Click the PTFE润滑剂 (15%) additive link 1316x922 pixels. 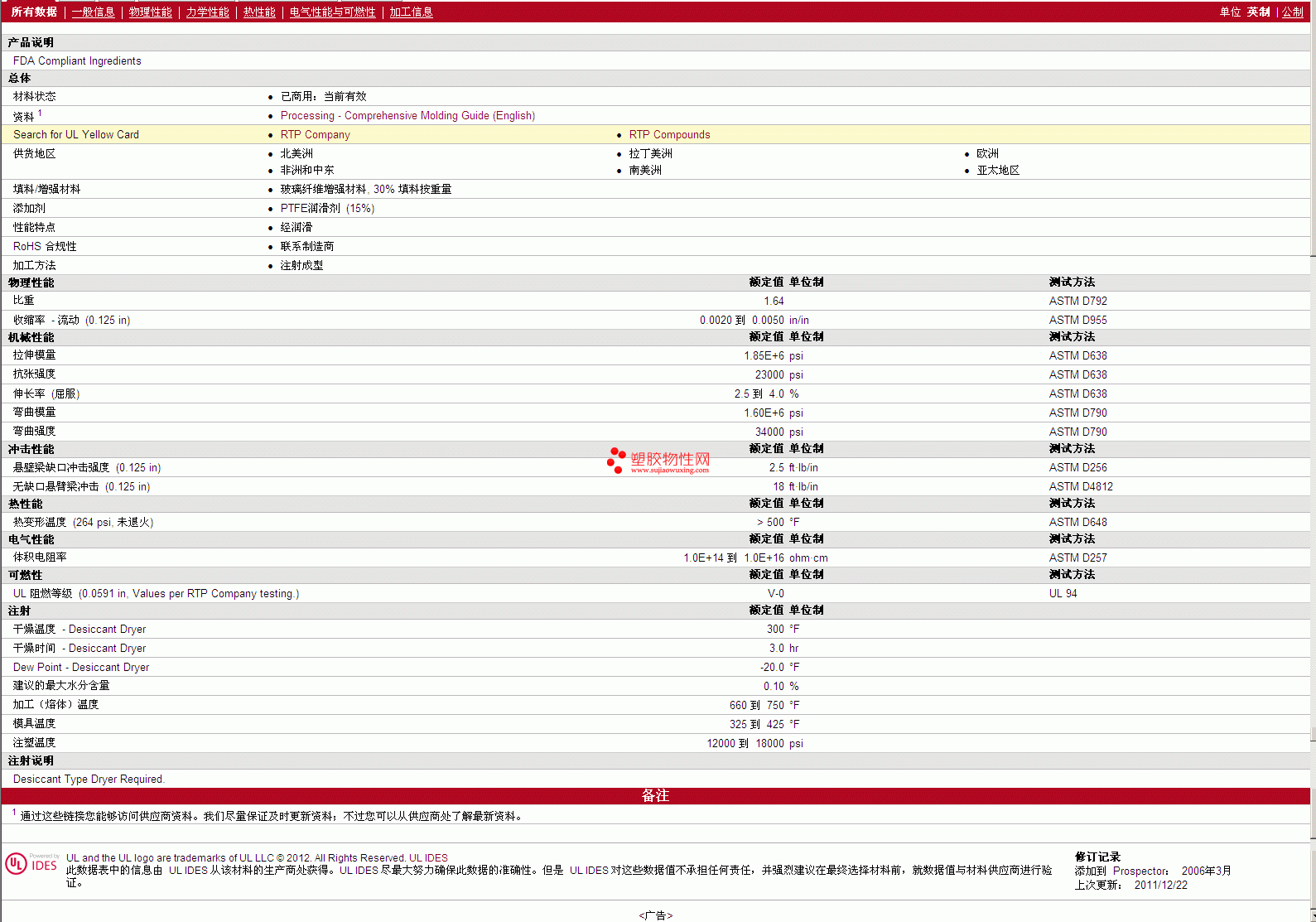coord(327,209)
